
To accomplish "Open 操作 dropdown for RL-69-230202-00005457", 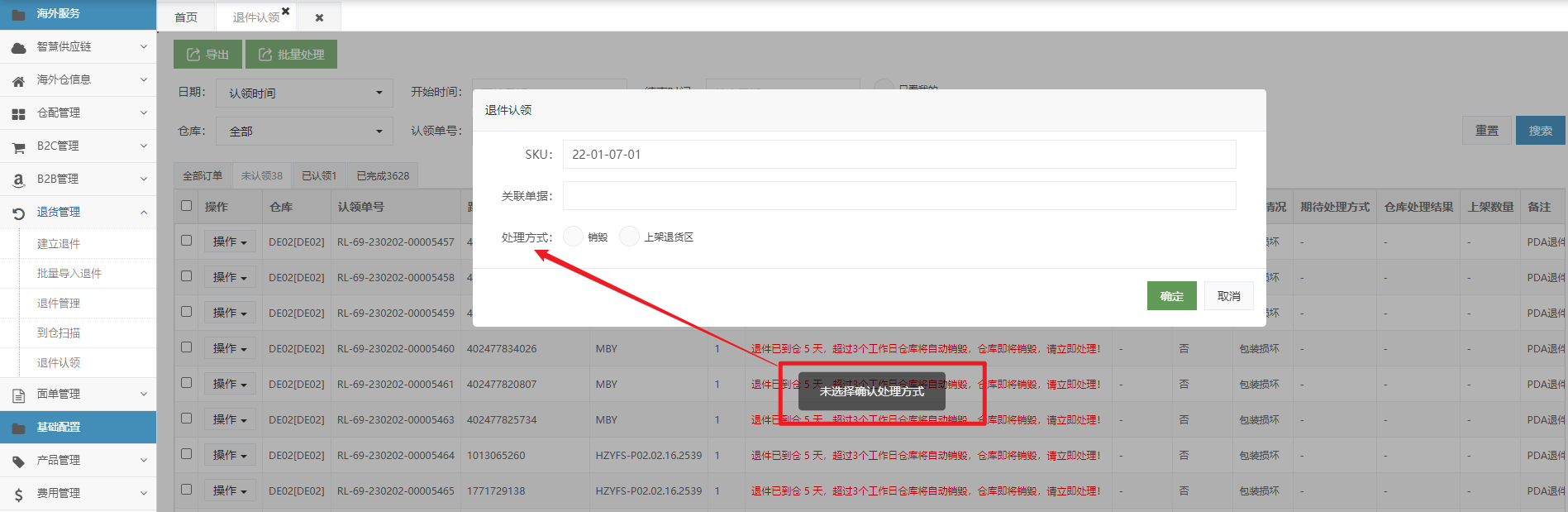I will [x=230, y=242].
